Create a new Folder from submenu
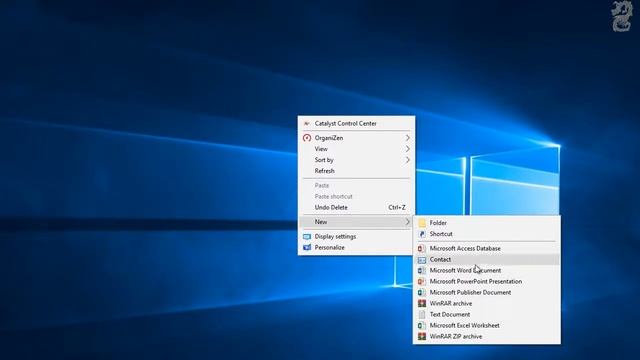Image resolution: width=640 pixels, height=360 pixels. coord(487,223)
